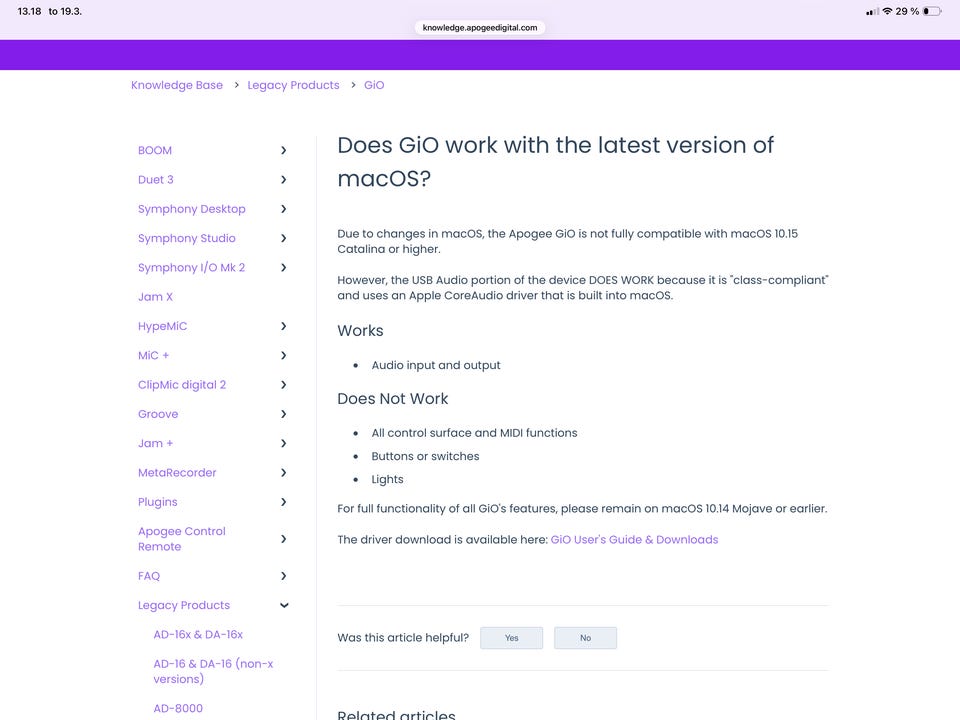Viewport: 960px width, 720px height.
Task: Open Apogee Control Remote category
Action: pos(182,539)
